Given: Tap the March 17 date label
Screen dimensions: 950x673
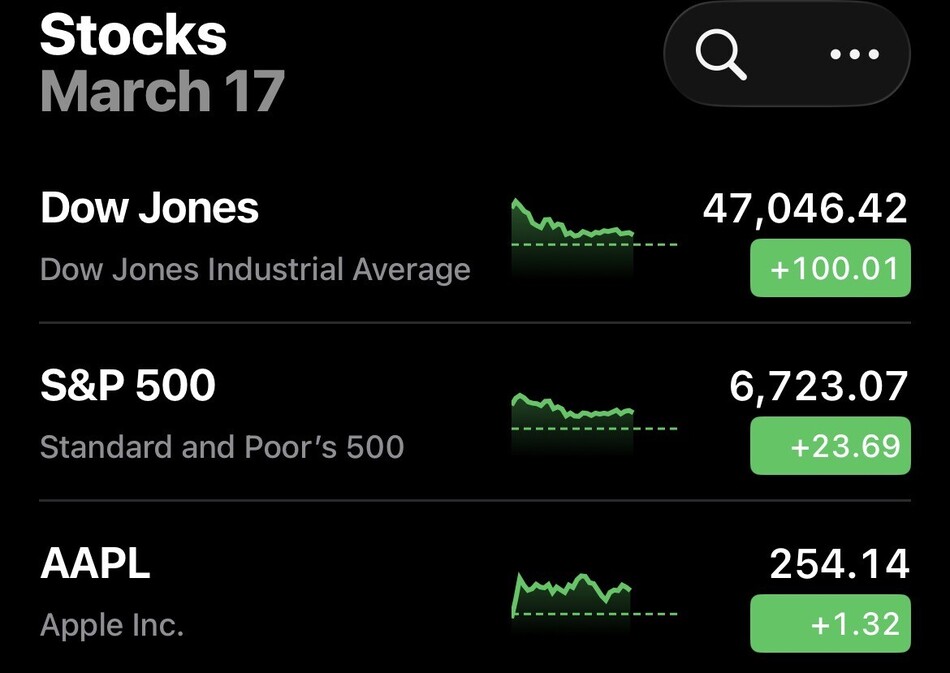Looking at the screenshot, I should point(162,91).
